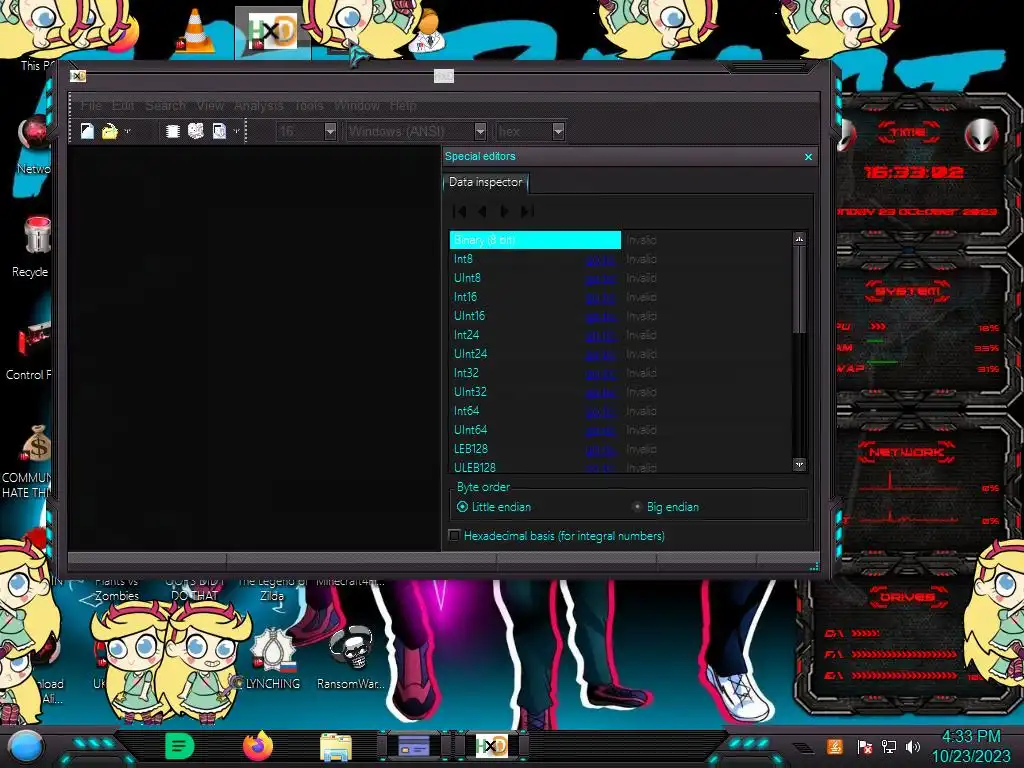Click the volume speaker tray icon

point(913,746)
